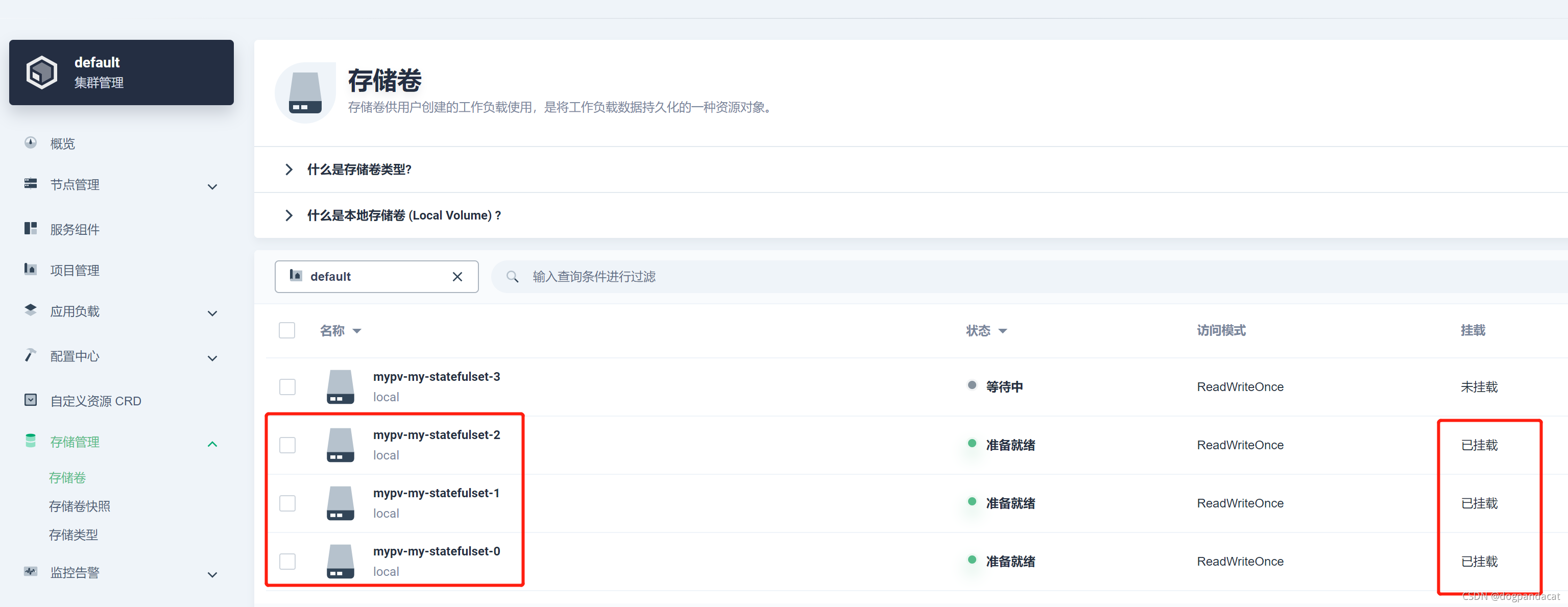This screenshot has height=607, width=1568.
Task: Clear the default project filter with X
Action: pos(457,277)
